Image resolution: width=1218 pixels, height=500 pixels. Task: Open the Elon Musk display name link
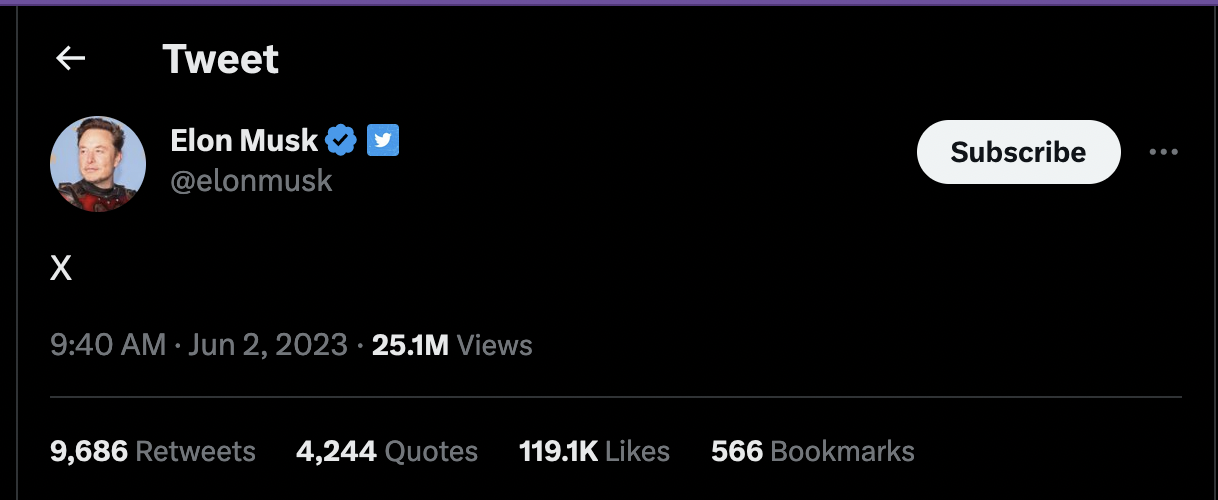(244, 141)
